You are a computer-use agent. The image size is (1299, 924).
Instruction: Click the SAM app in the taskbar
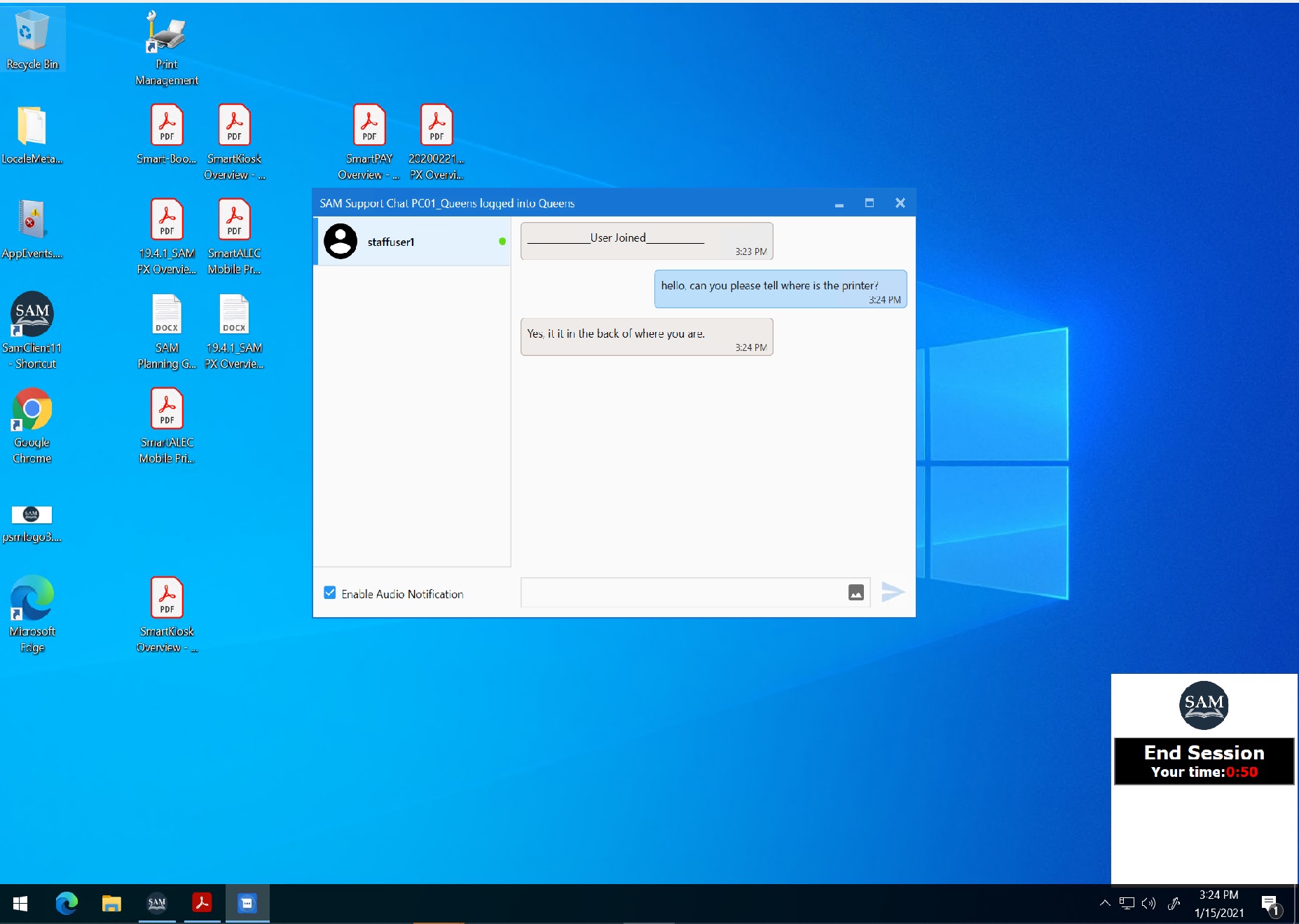tap(157, 903)
